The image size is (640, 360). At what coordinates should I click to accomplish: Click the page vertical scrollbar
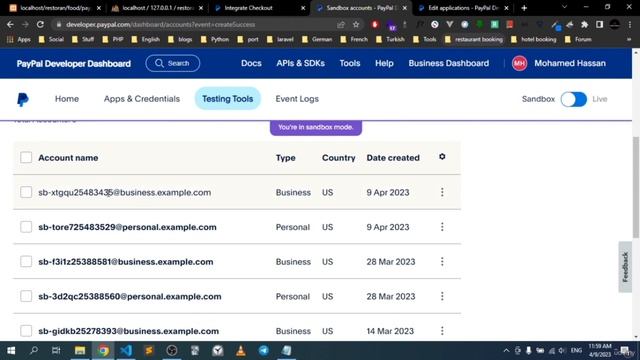[636, 187]
